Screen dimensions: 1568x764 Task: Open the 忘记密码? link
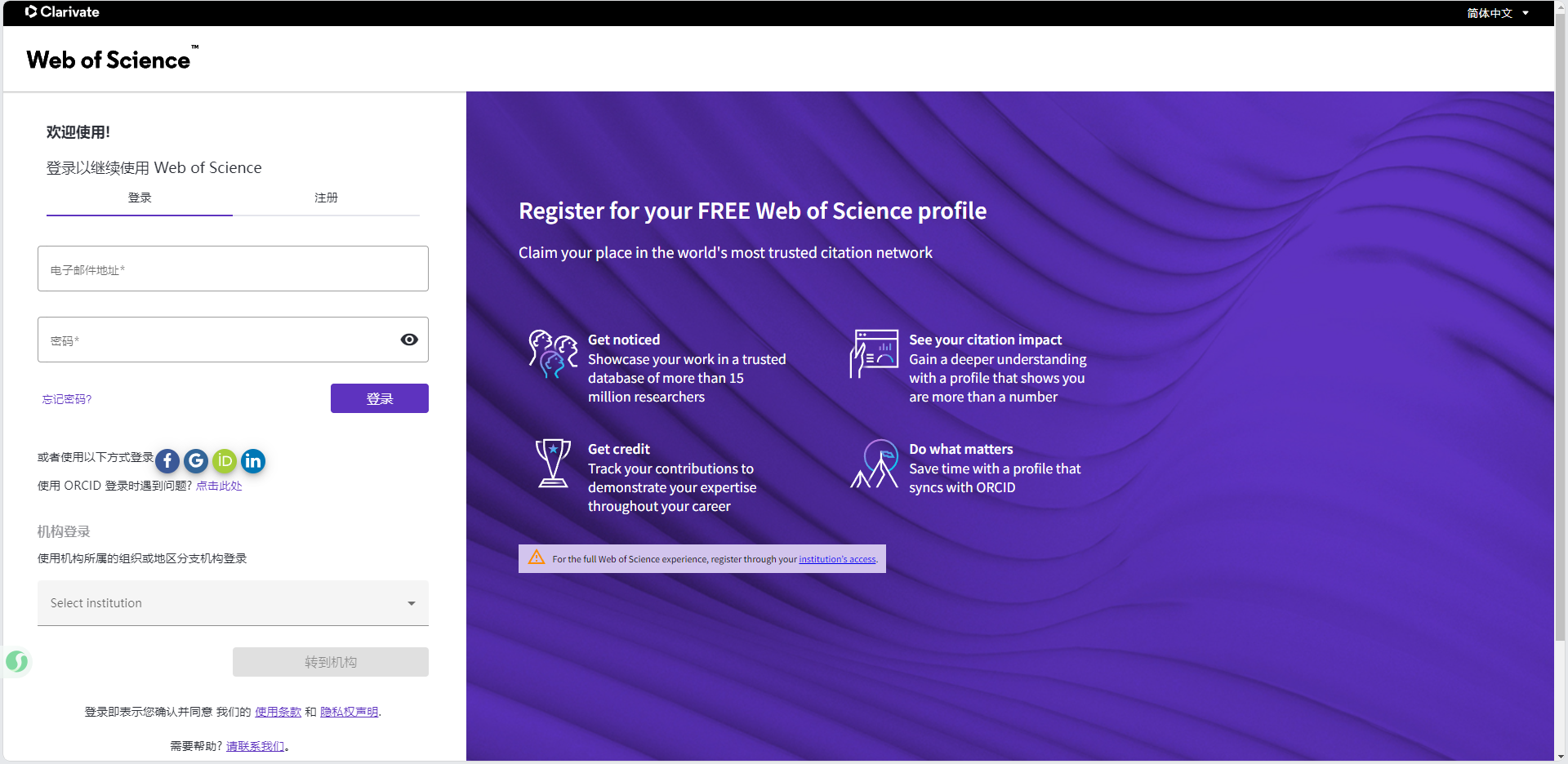(x=67, y=399)
